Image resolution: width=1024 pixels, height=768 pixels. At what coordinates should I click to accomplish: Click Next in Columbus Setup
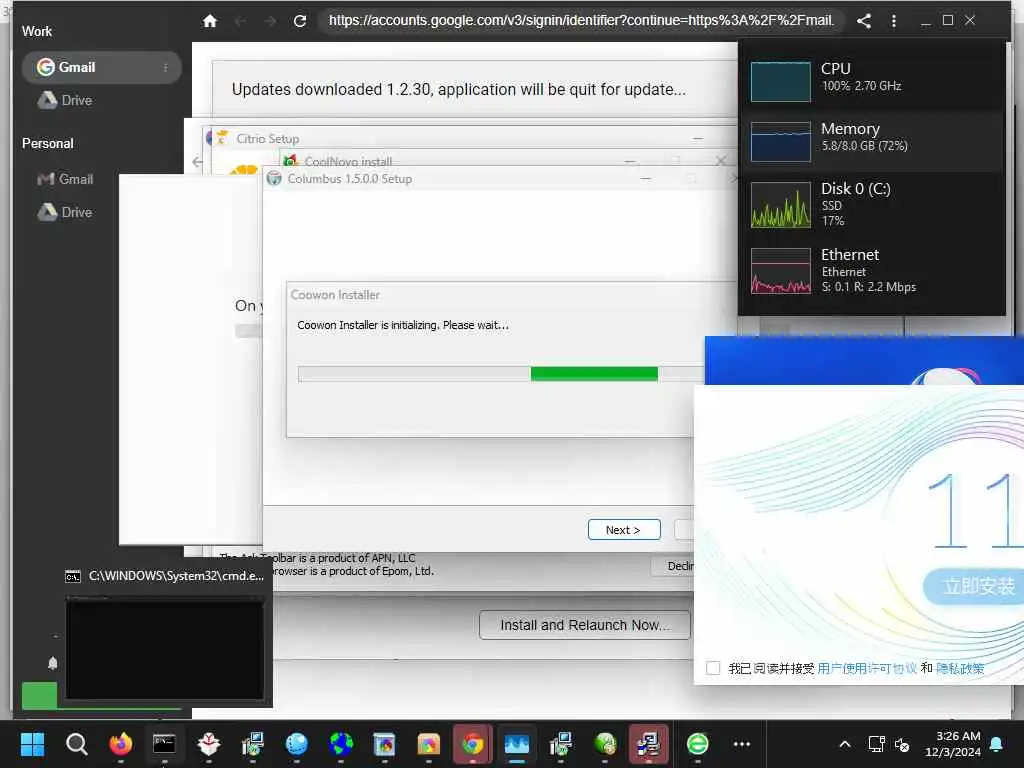point(624,530)
